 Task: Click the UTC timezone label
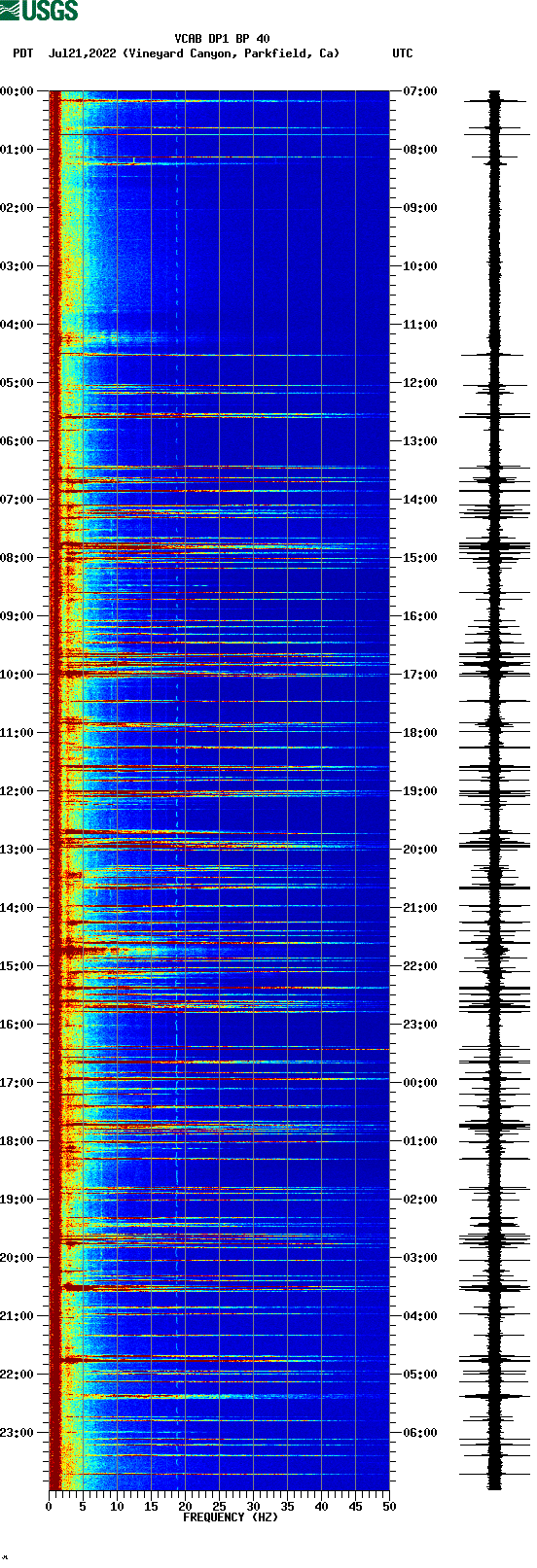click(403, 53)
